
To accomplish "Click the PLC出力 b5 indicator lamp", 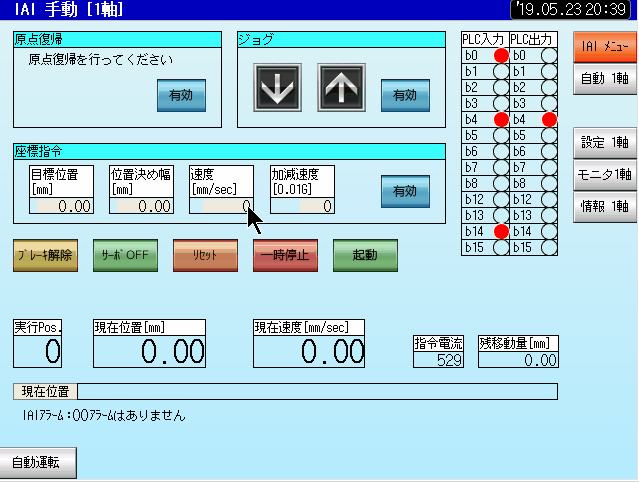I will click(x=549, y=135).
